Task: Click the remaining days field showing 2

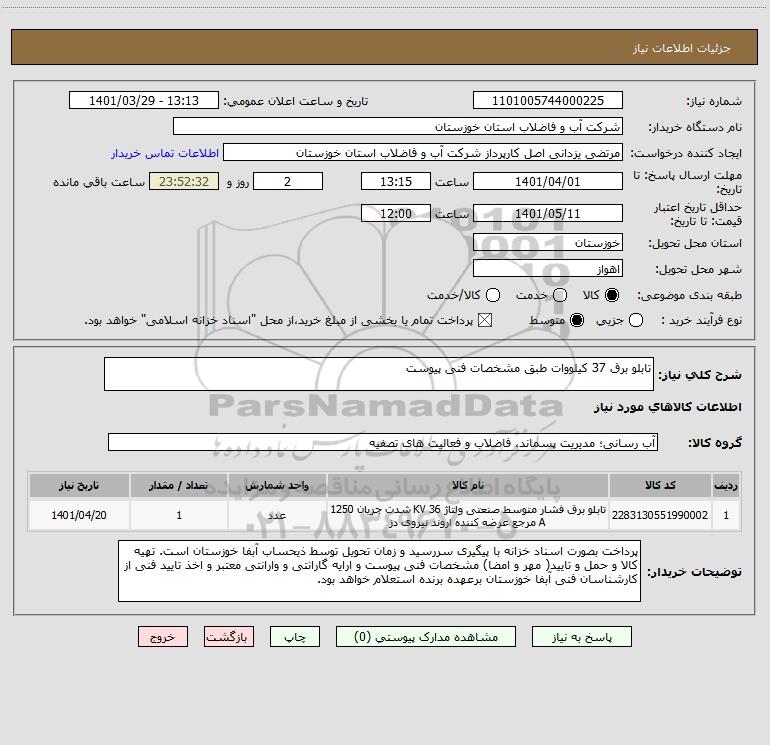Action: [x=288, y=182]
